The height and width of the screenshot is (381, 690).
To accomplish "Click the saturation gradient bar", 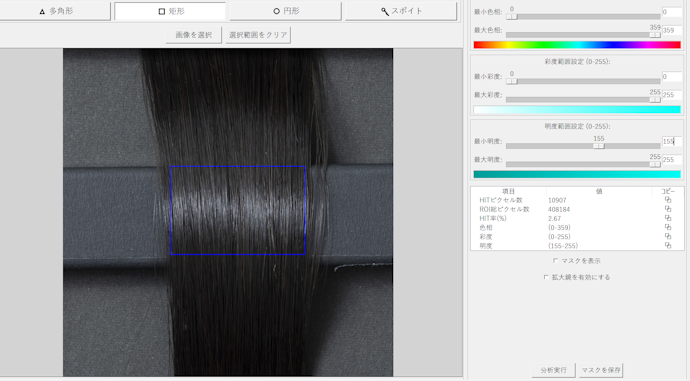I will point(577,109).
